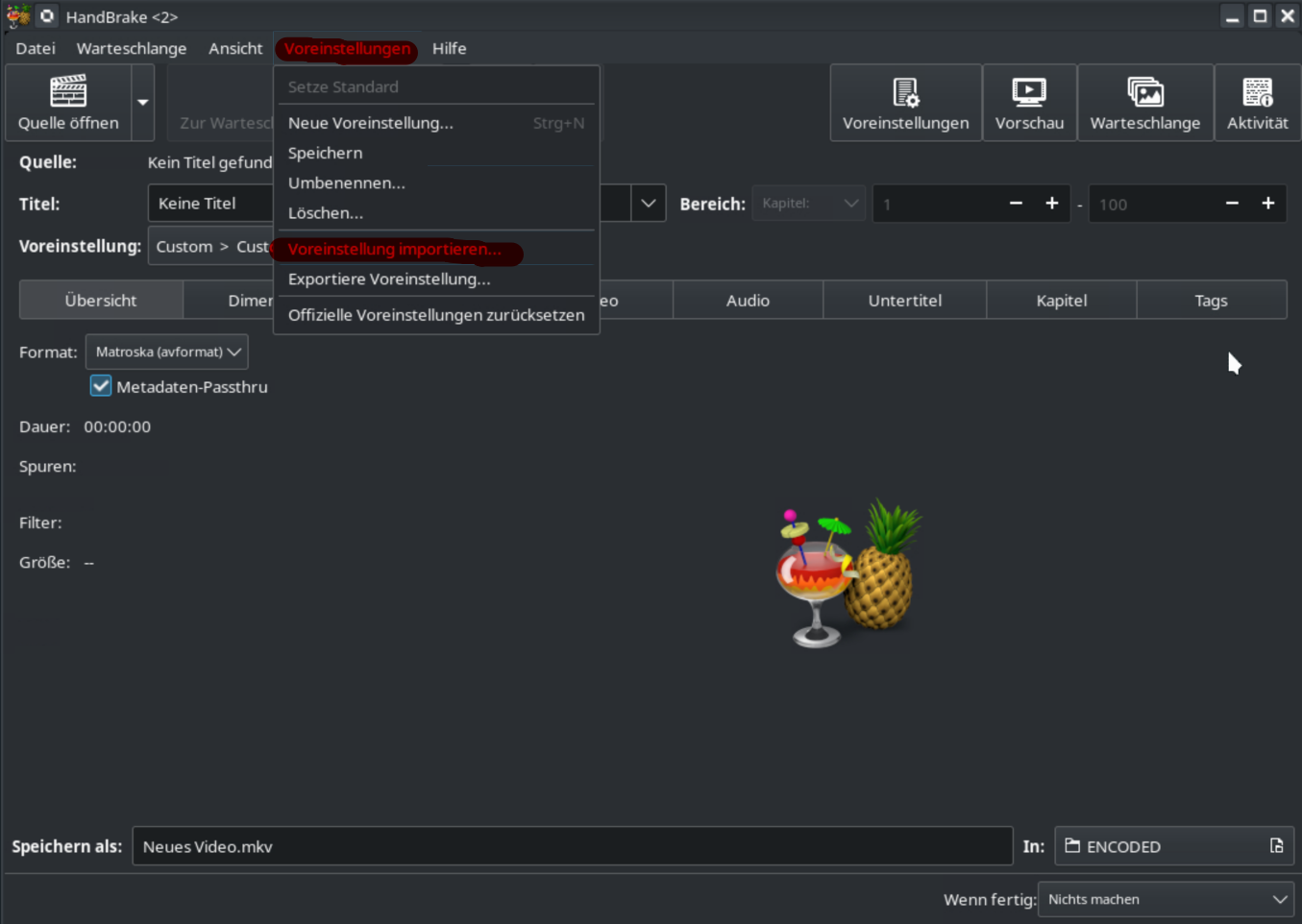1302x924 pixels.
Task: Click the Quelle öffnen clapperboard icon
Action: tap(68, 91)
